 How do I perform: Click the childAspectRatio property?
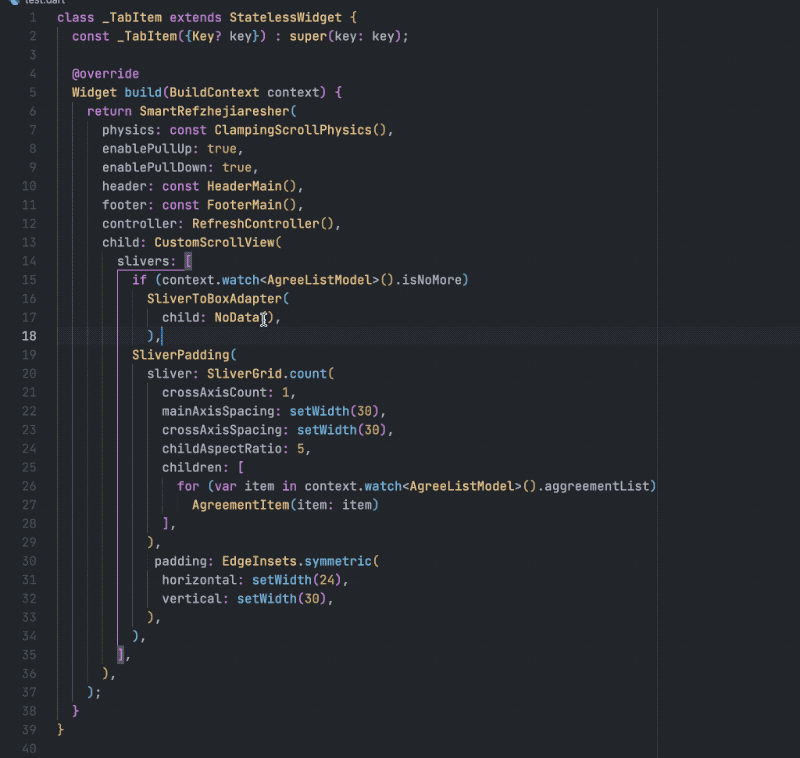pyautogui.click(x=222, y=449)
